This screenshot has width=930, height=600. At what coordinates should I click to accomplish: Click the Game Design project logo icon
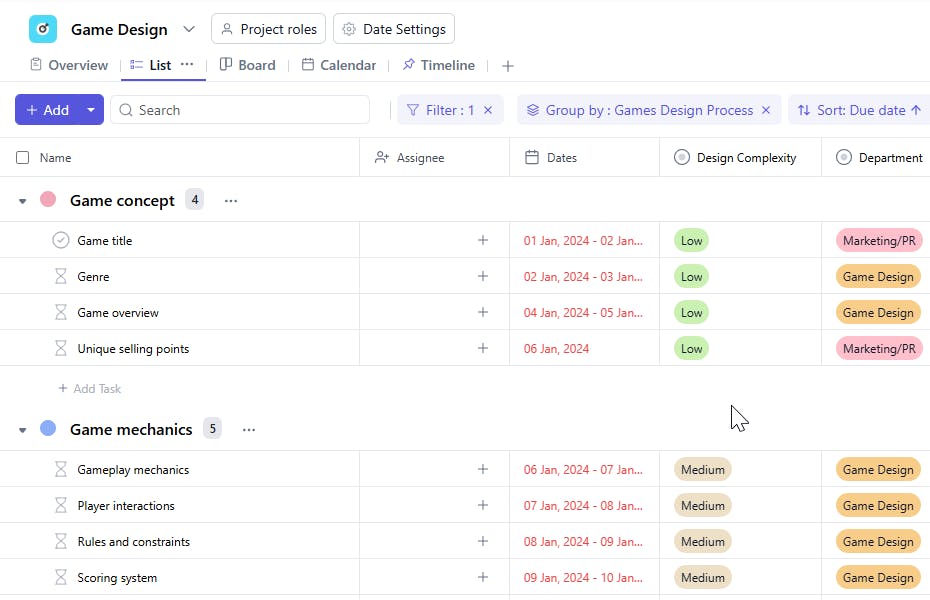pyautogui.click(x=43, y=29)
